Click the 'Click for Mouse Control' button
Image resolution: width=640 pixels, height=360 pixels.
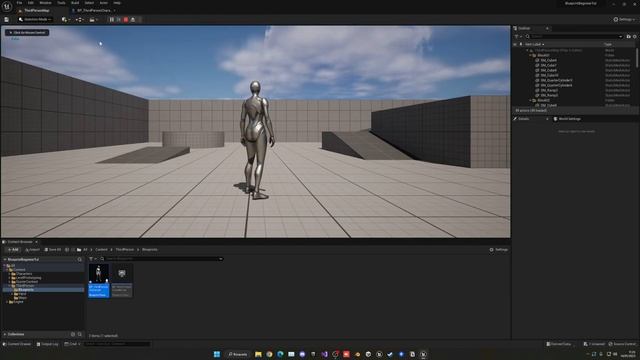tap(27, 33)
